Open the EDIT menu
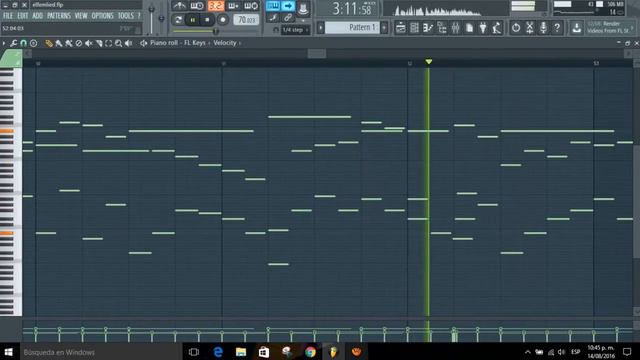640x360 pixels. click(x=22, y=16)
